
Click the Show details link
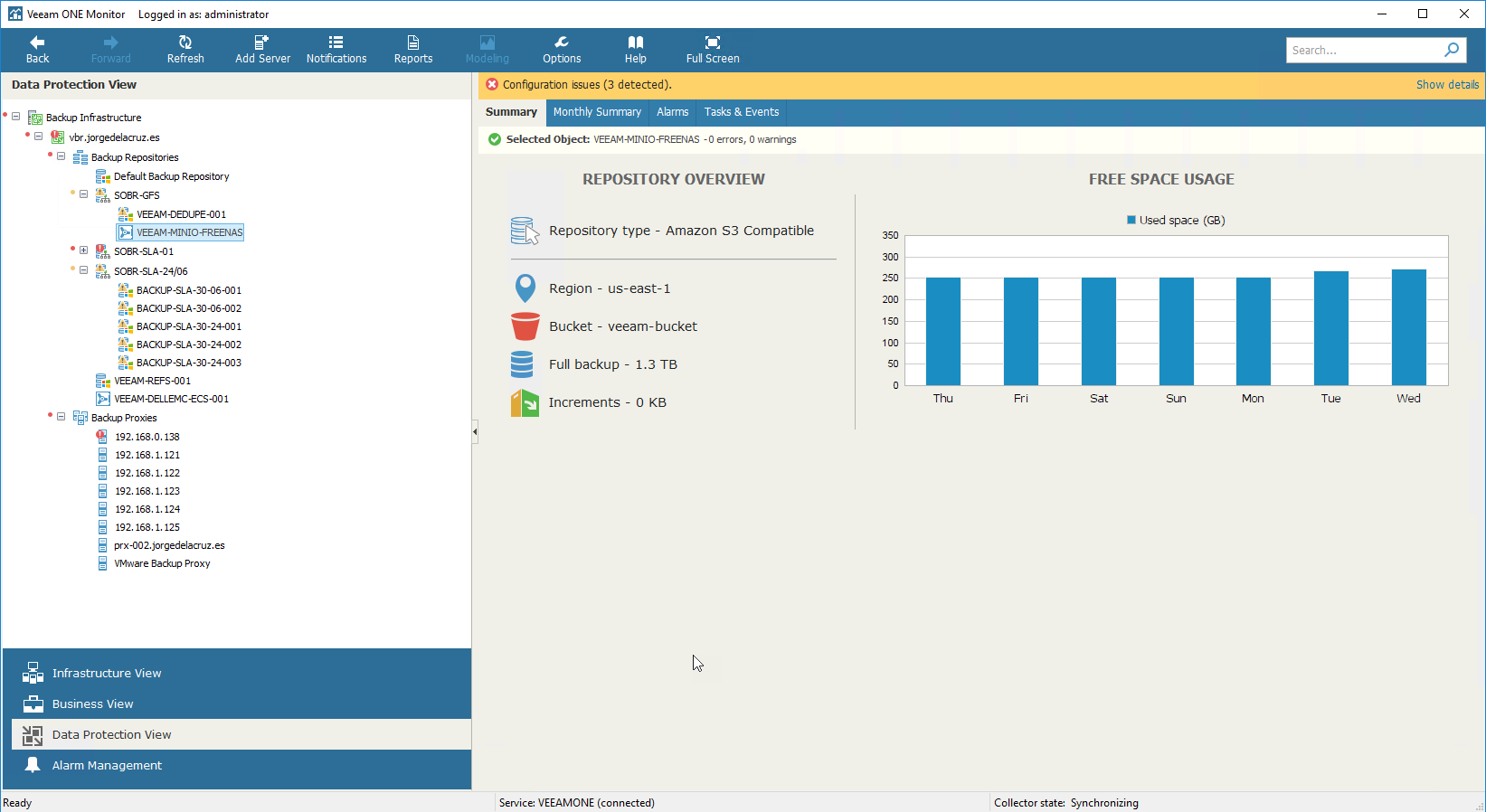[x=1447, y=85]
